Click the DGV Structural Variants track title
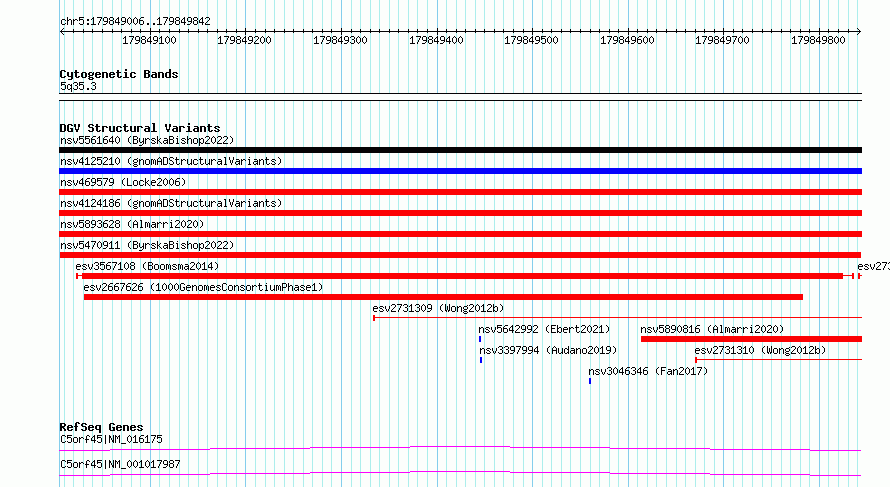890x487 pixels. [140, 128]
